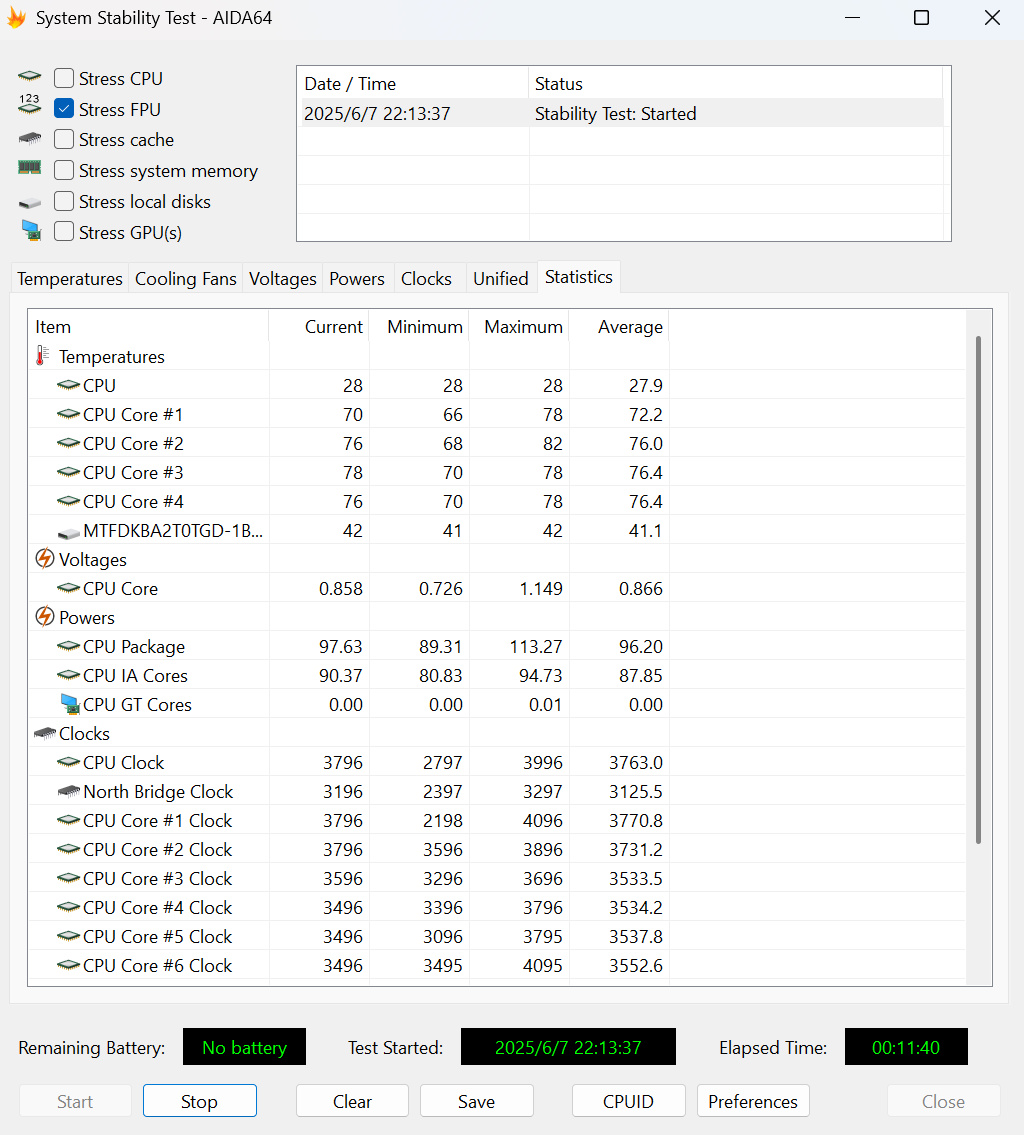This screenshot has width=1024, height=1135.
Task: Open the CPUID panel
Action: point(628,1101)
